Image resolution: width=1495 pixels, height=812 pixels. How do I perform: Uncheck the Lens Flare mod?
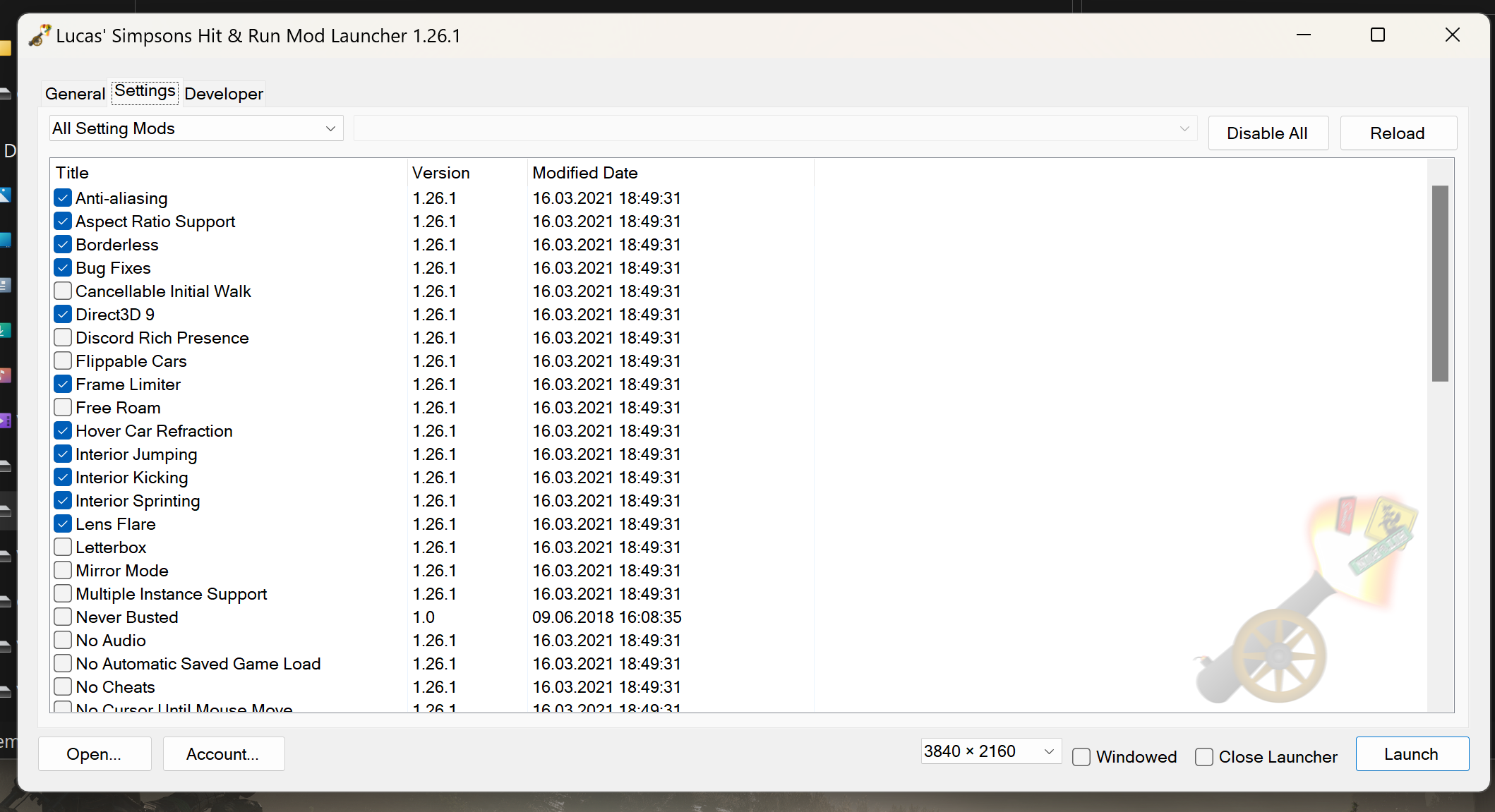tap(63, 524)
